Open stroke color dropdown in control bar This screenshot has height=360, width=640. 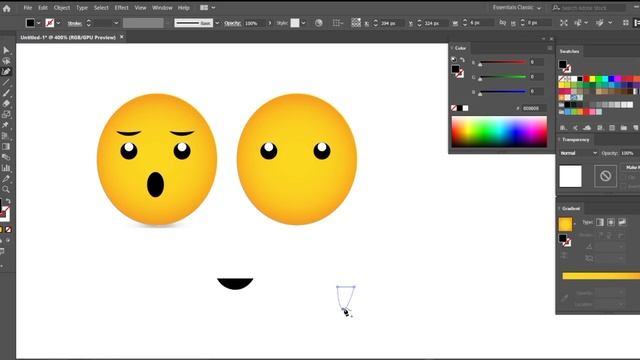pyautogui.click(x=58, y=23)
